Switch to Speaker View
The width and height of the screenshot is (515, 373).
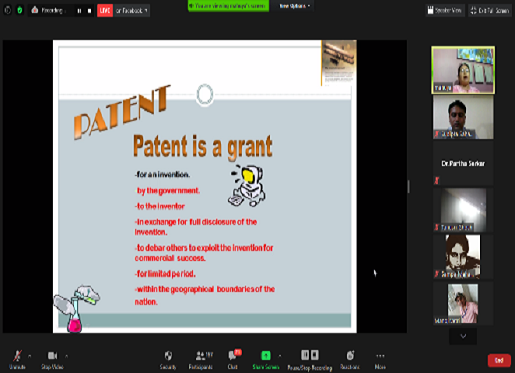445,11
